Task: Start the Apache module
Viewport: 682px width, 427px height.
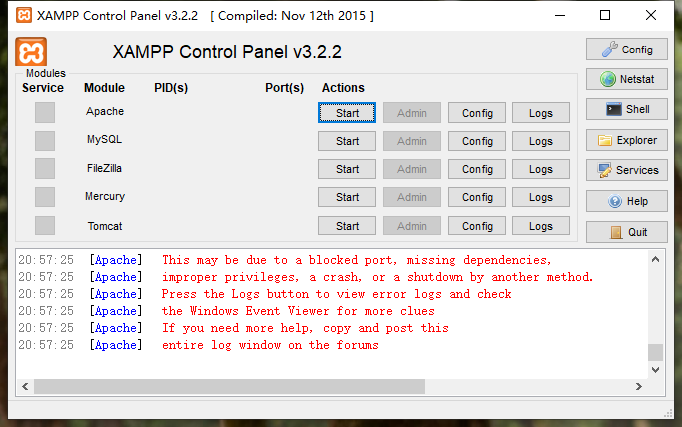Action: tap(347, 113)
